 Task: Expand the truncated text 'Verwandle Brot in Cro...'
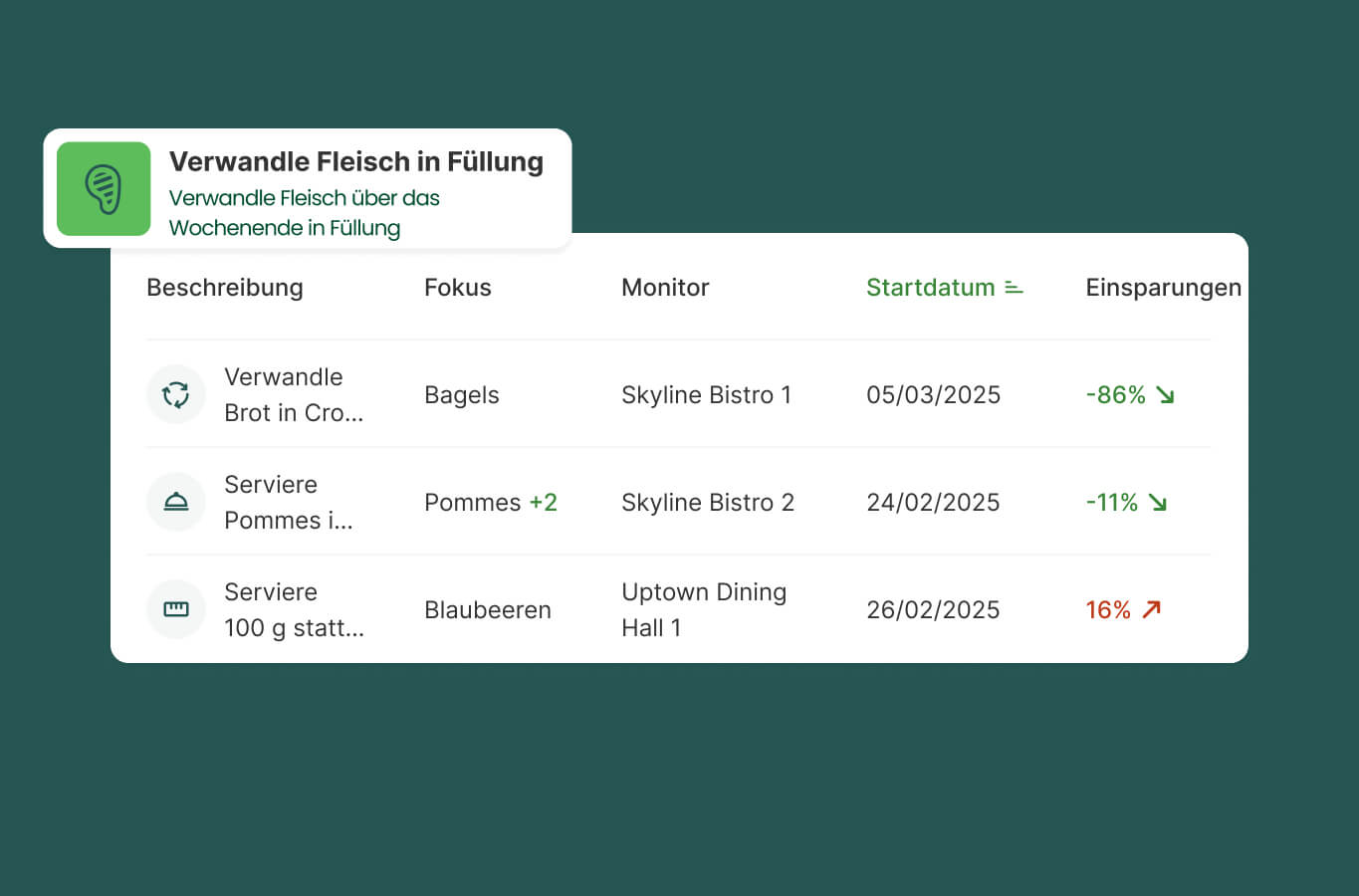click(x=285, y=394)
